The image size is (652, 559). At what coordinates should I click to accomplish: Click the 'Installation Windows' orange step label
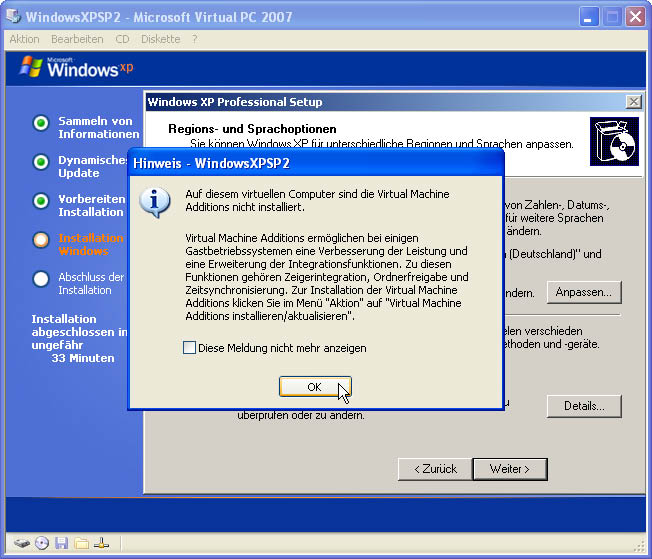pos(91,245)
